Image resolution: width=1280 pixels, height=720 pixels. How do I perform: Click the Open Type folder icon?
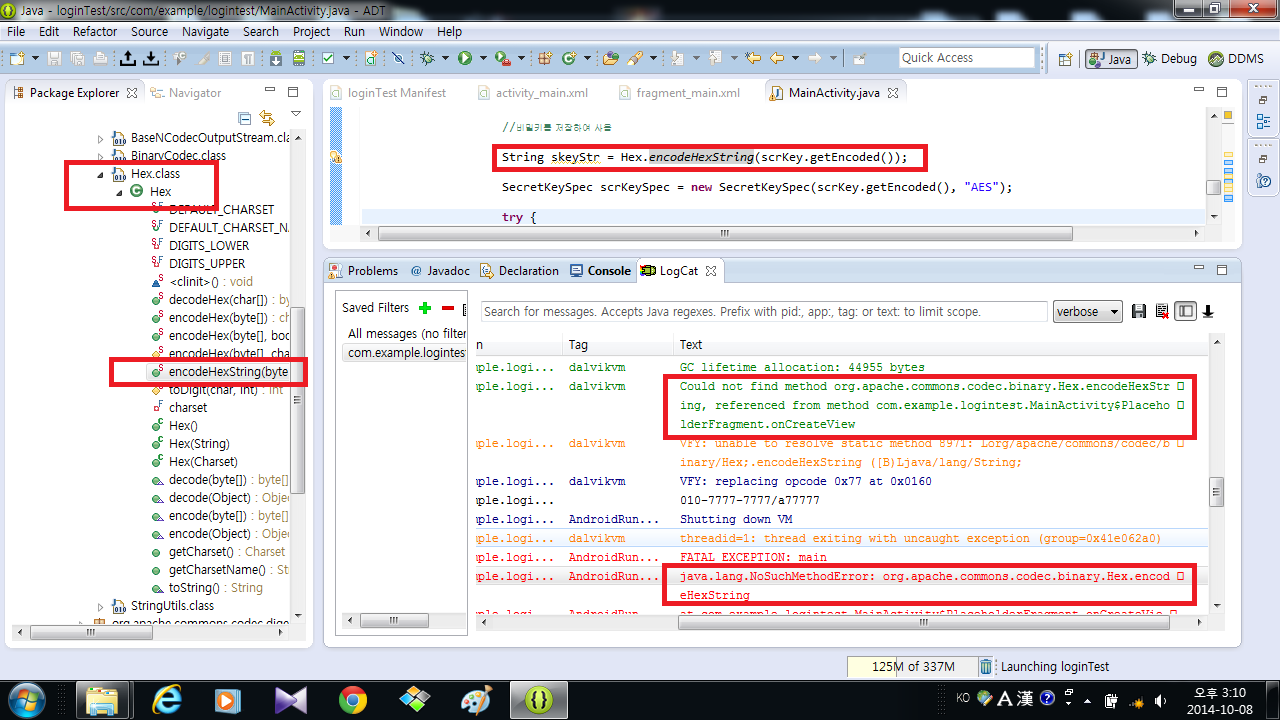click(610, 58)
